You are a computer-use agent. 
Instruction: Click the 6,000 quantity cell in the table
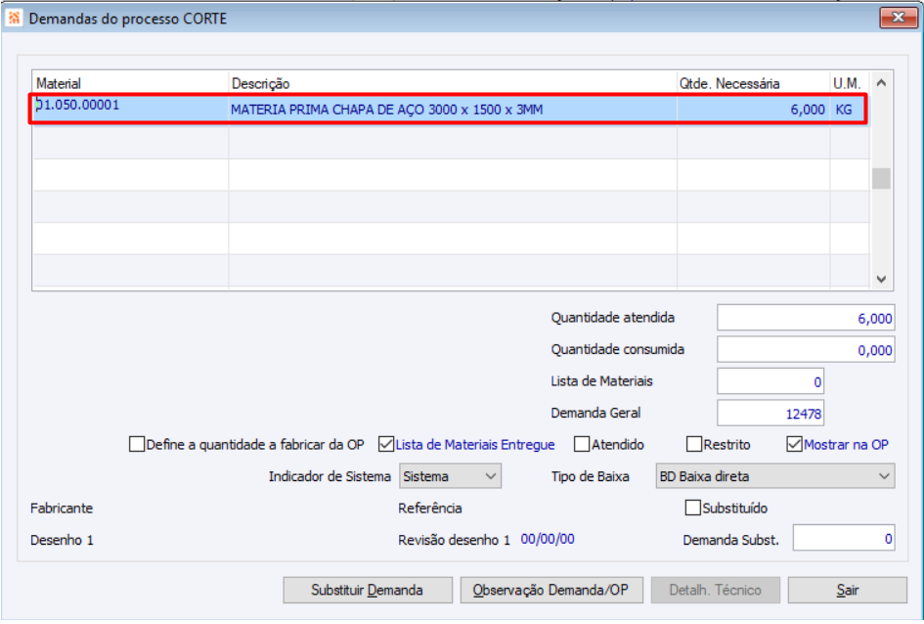pos(753,110)
